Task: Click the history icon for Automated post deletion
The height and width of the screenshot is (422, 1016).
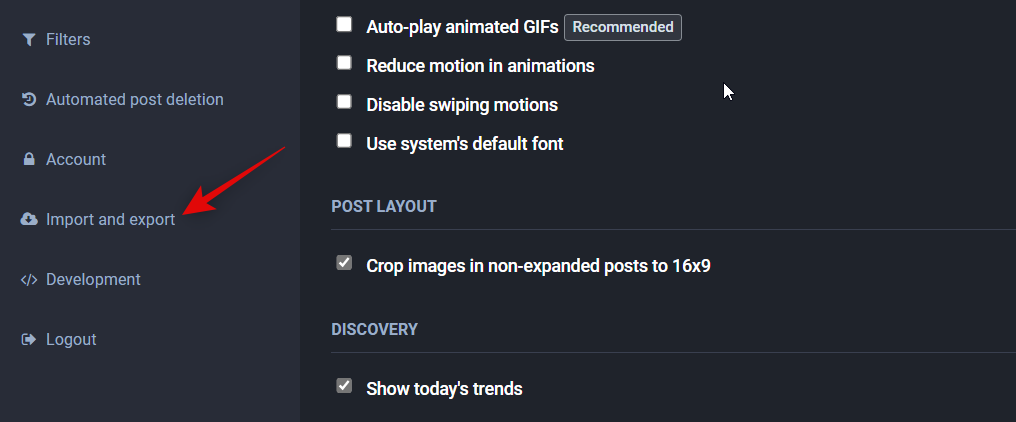Action: coord(28,100)
